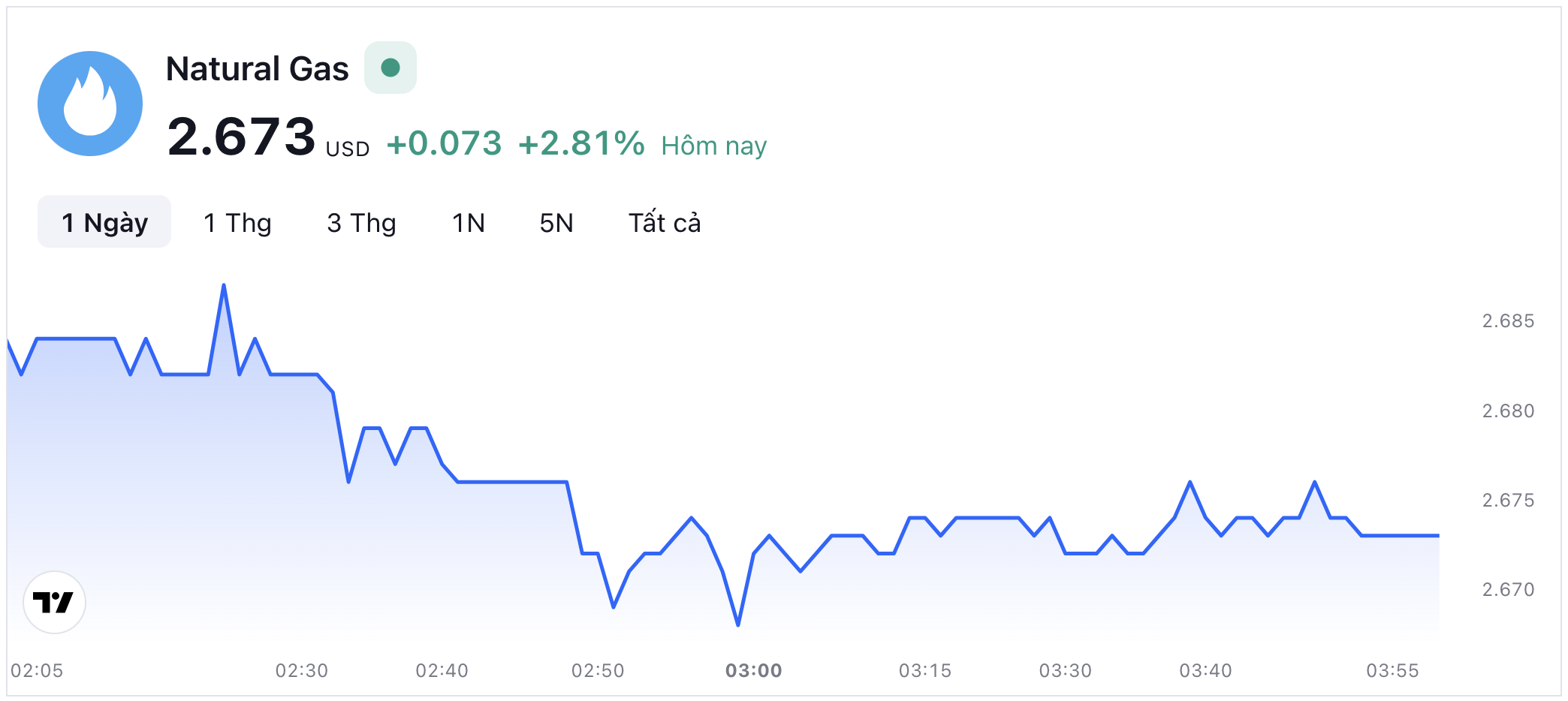Image resolution: width=1568 pixels, height=701 pixels.
Task: Click the blue flame Natural Gas icon
Action: pyautogui.click(x=90, y=104)
